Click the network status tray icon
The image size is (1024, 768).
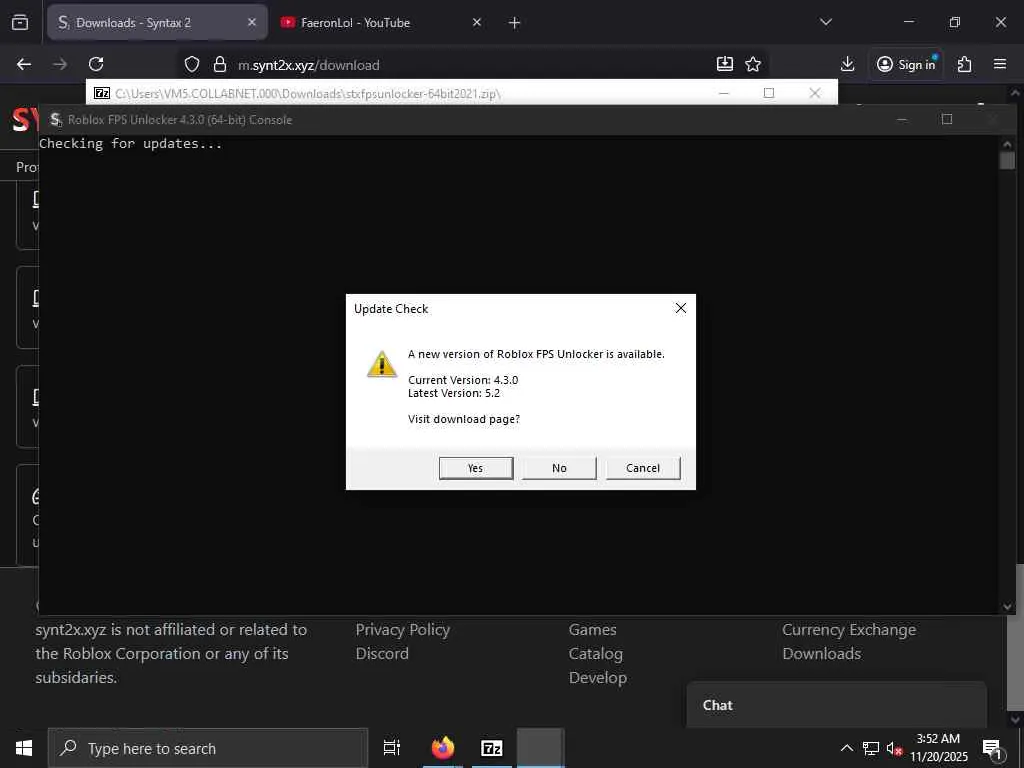click(871, 748)
